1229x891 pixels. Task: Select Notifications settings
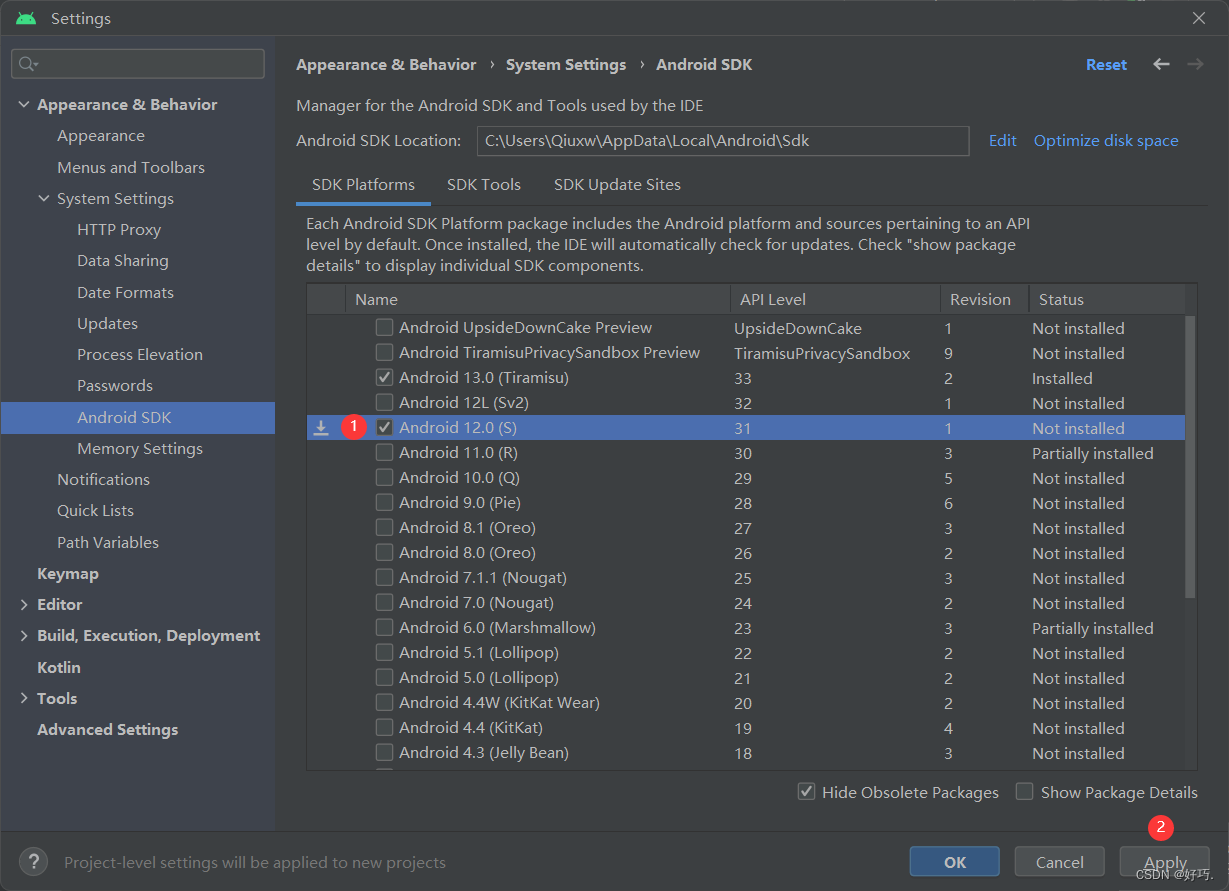click(x=103, y=480)
